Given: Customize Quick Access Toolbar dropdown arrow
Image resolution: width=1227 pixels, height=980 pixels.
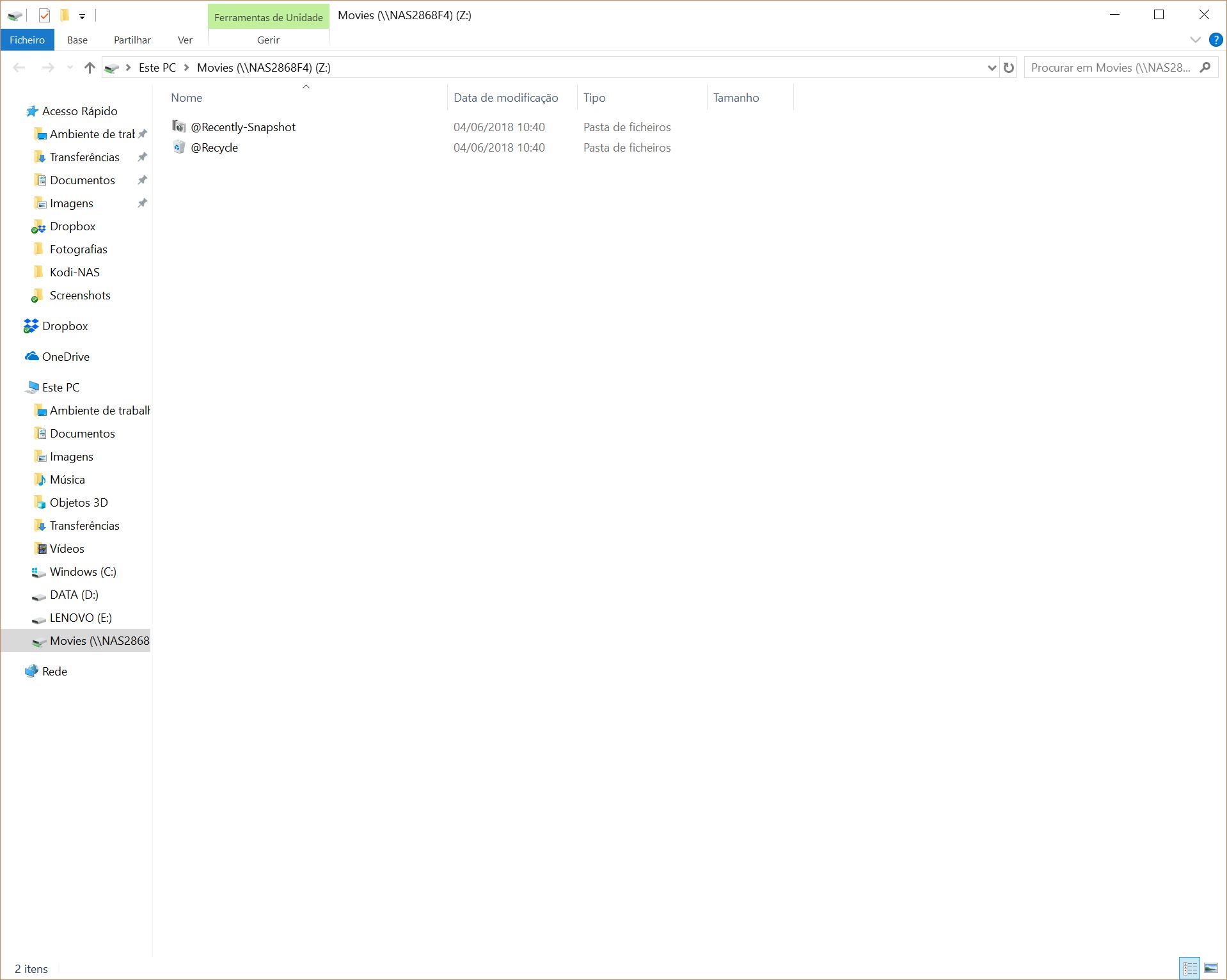Looking at the screenshot, I should tap(82, 17).
